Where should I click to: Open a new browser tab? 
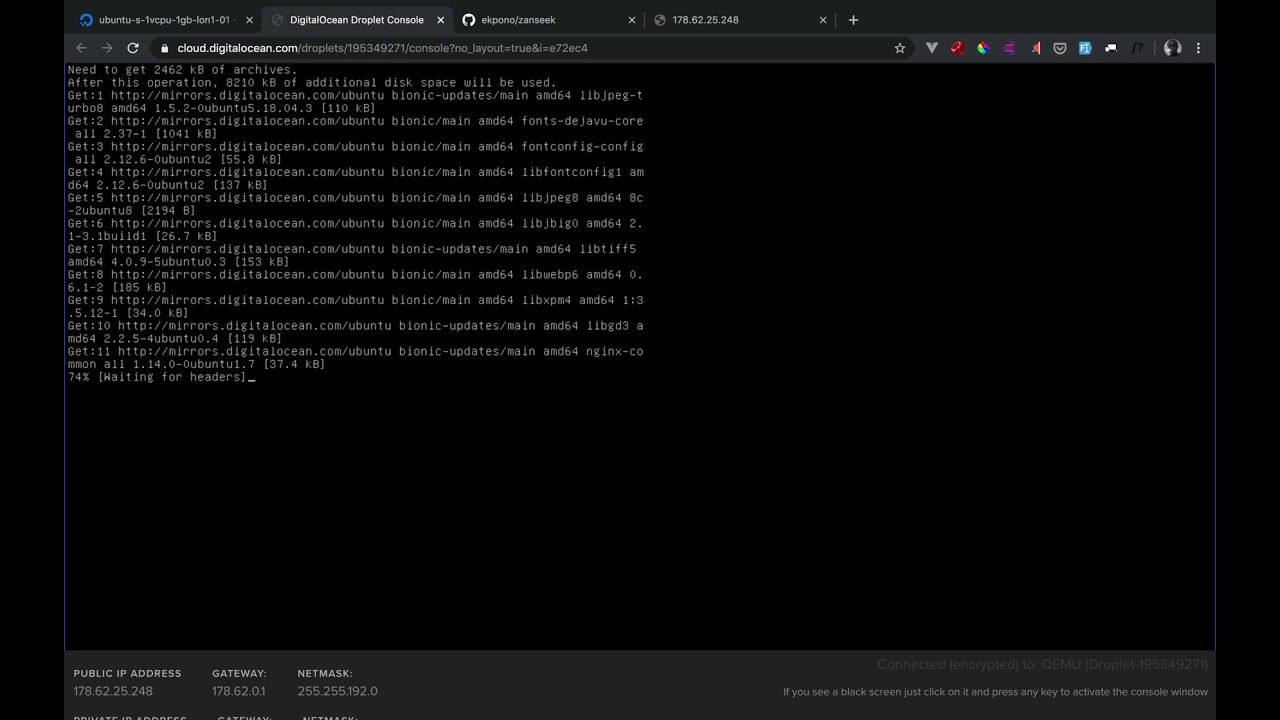853,20
